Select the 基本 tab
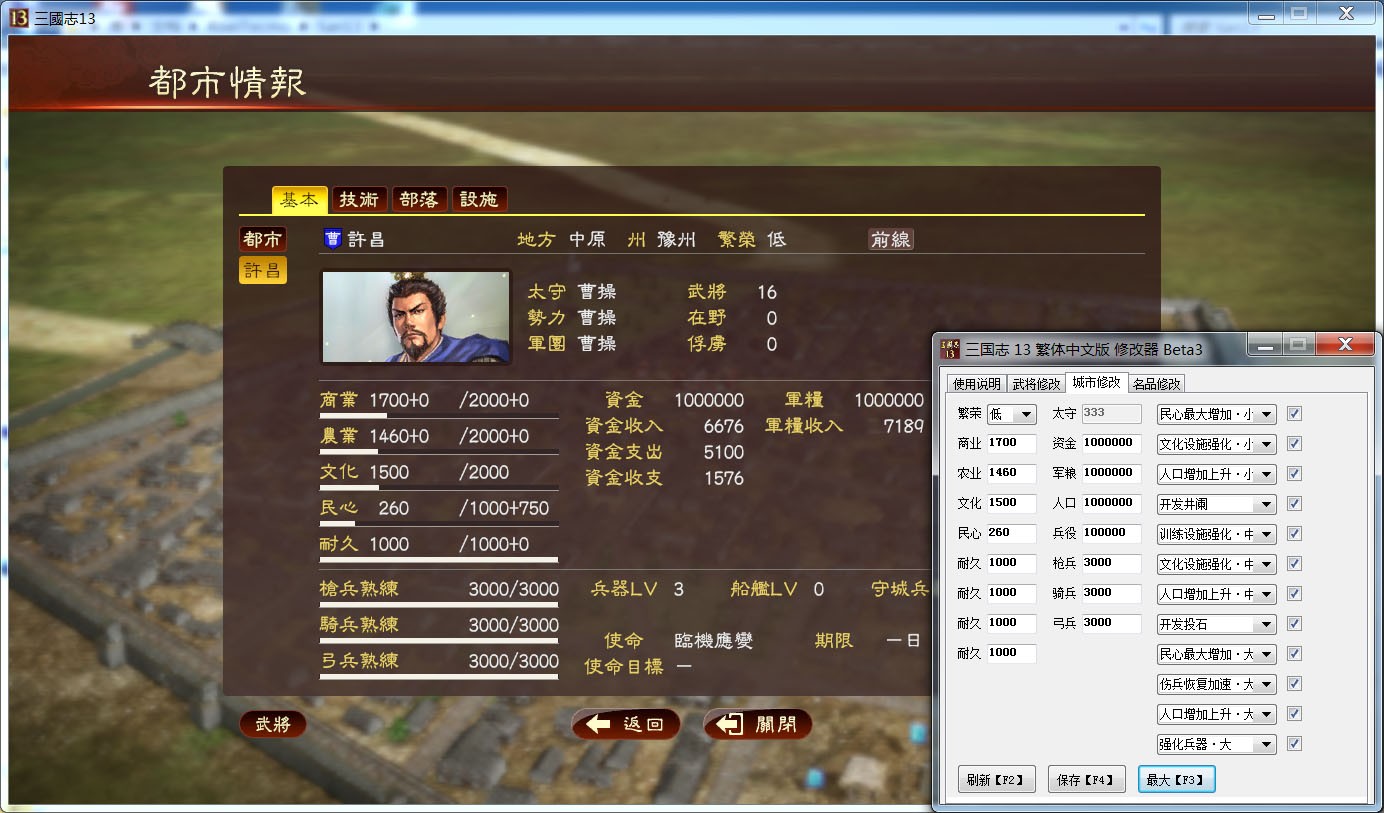This screenshot has width=1384, height=813. click(x=300, y=199)
